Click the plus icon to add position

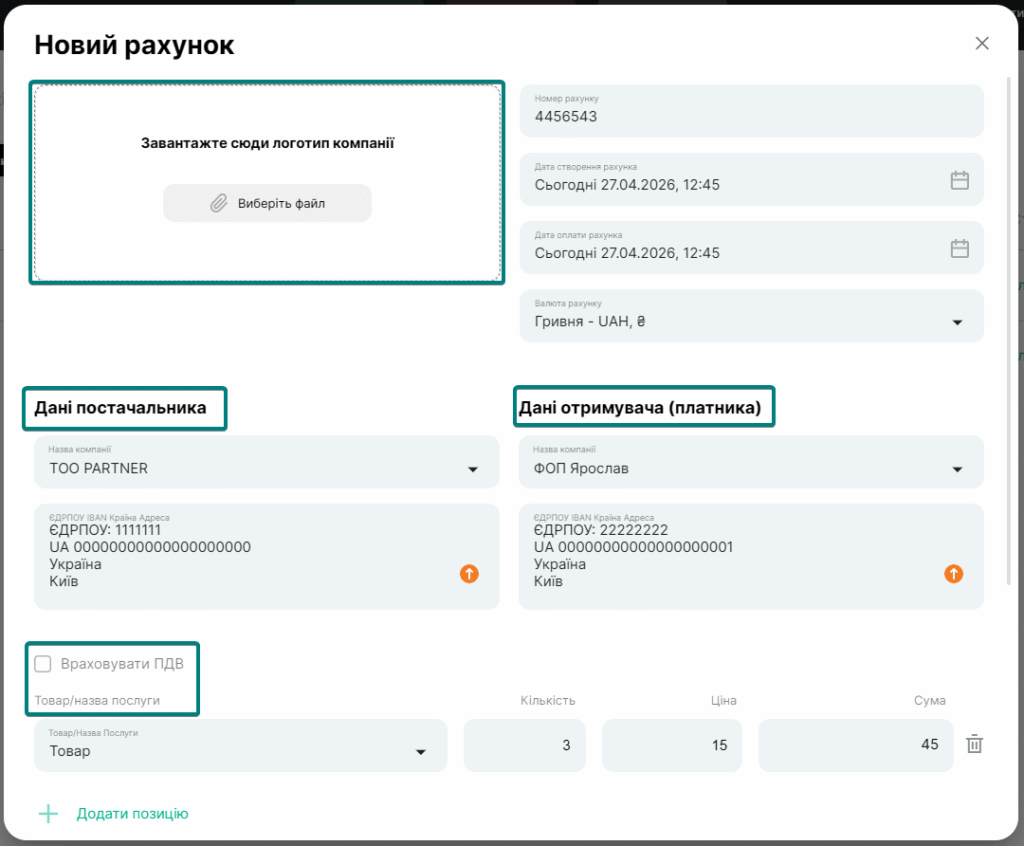(x=48, y=814)
